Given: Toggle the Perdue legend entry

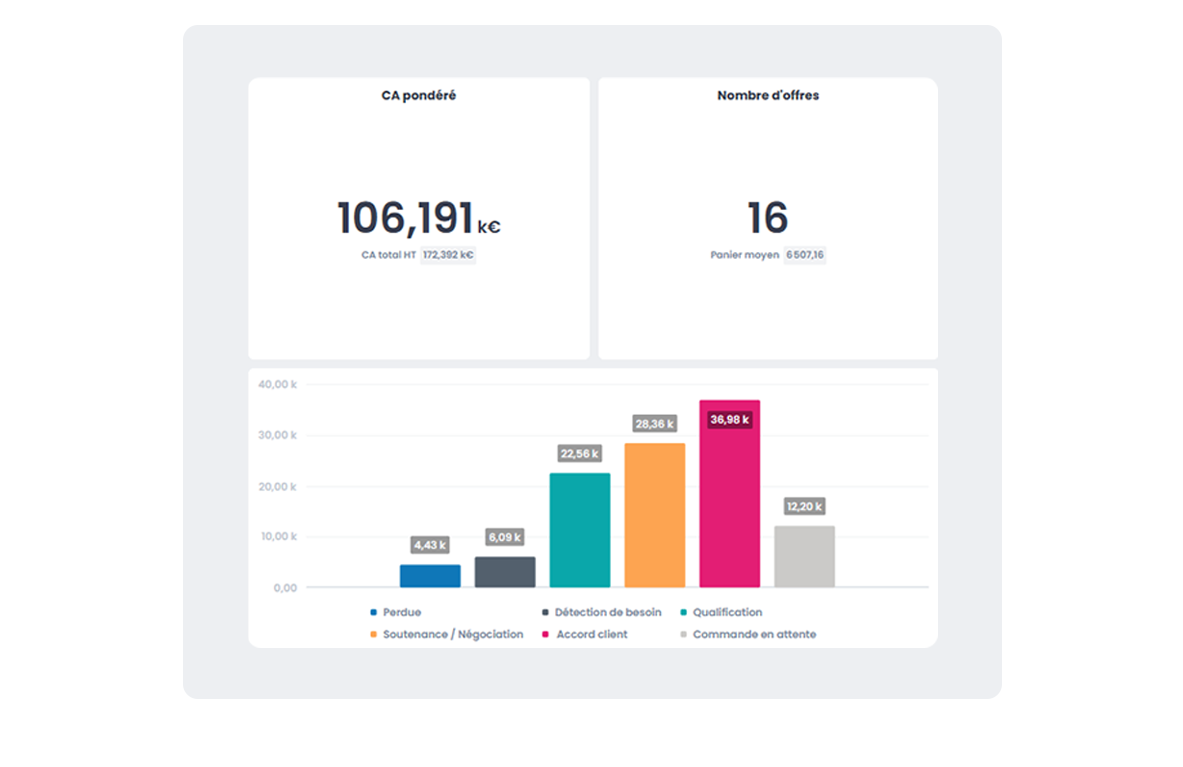Looking at the screenshot, I should pyautogui.click(x=401, y=612).
